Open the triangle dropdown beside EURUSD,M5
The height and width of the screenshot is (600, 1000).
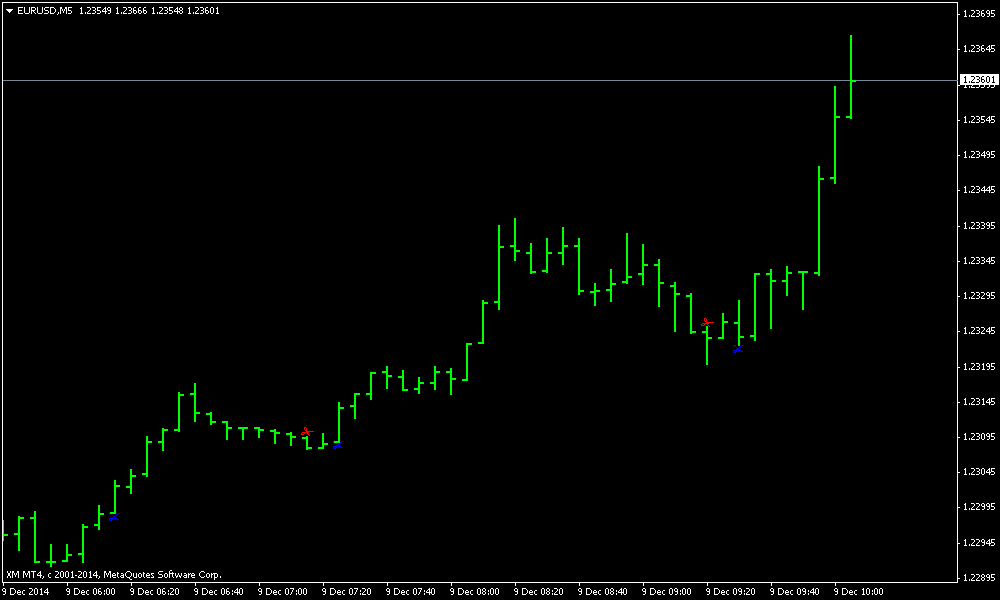[10, 11]
